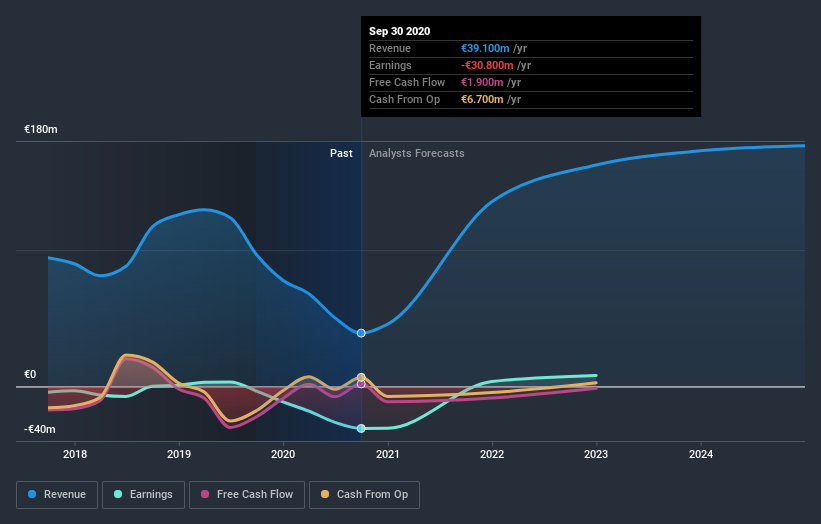Click the 'Analysts Forecasts' section label
Screen dimensions: 821x524
coord(417,153)
